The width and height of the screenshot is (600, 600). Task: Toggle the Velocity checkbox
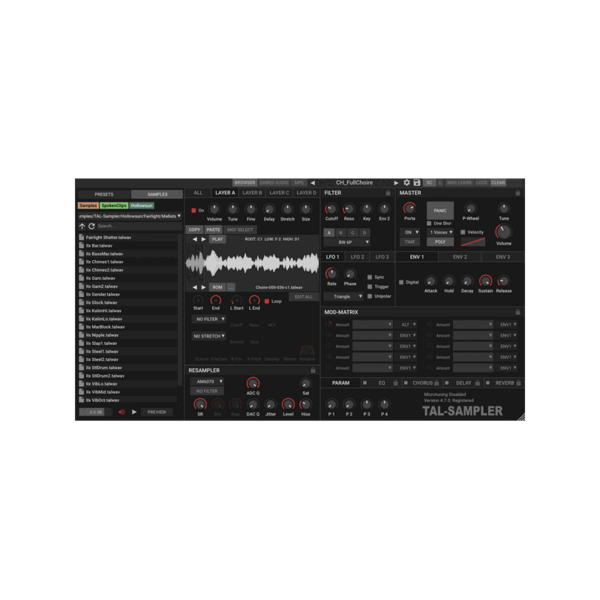(463, 232)
